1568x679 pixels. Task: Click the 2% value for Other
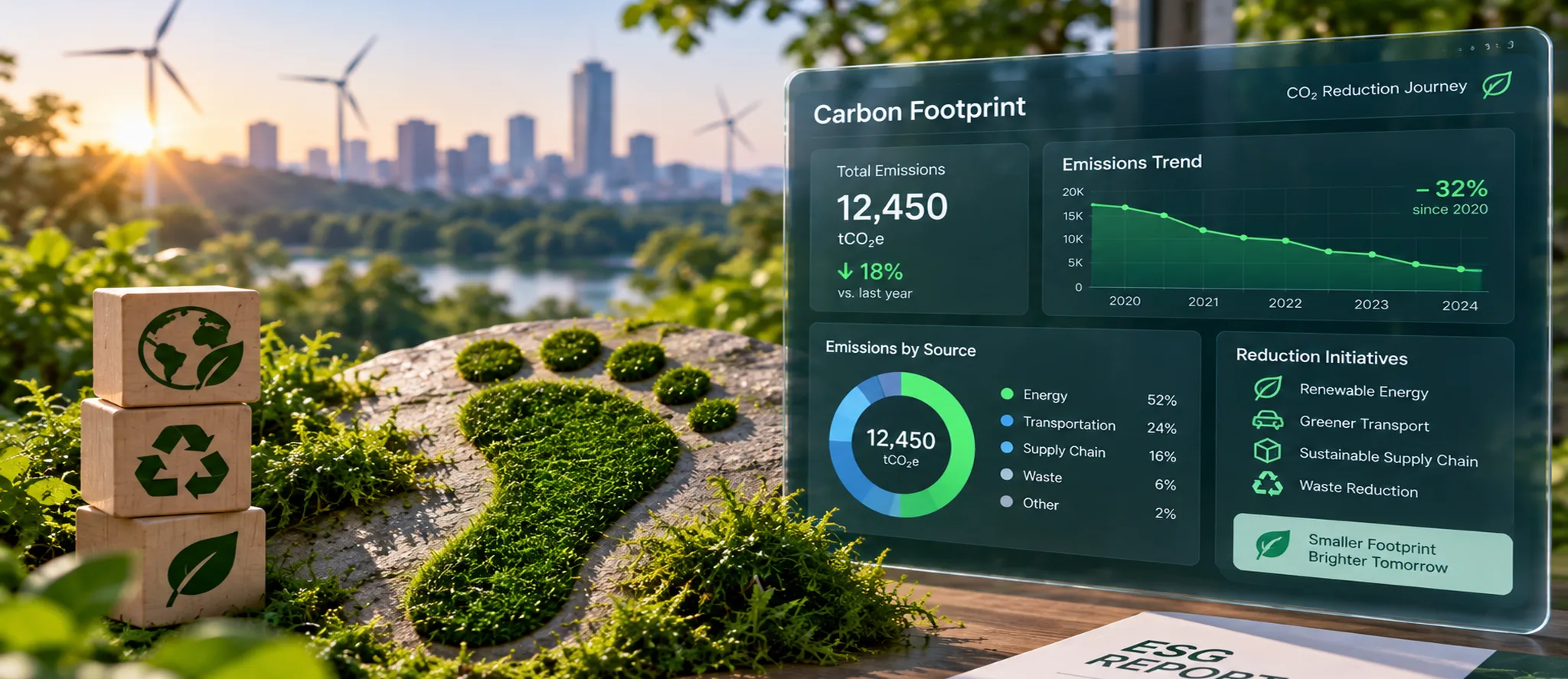[1165, 513]
